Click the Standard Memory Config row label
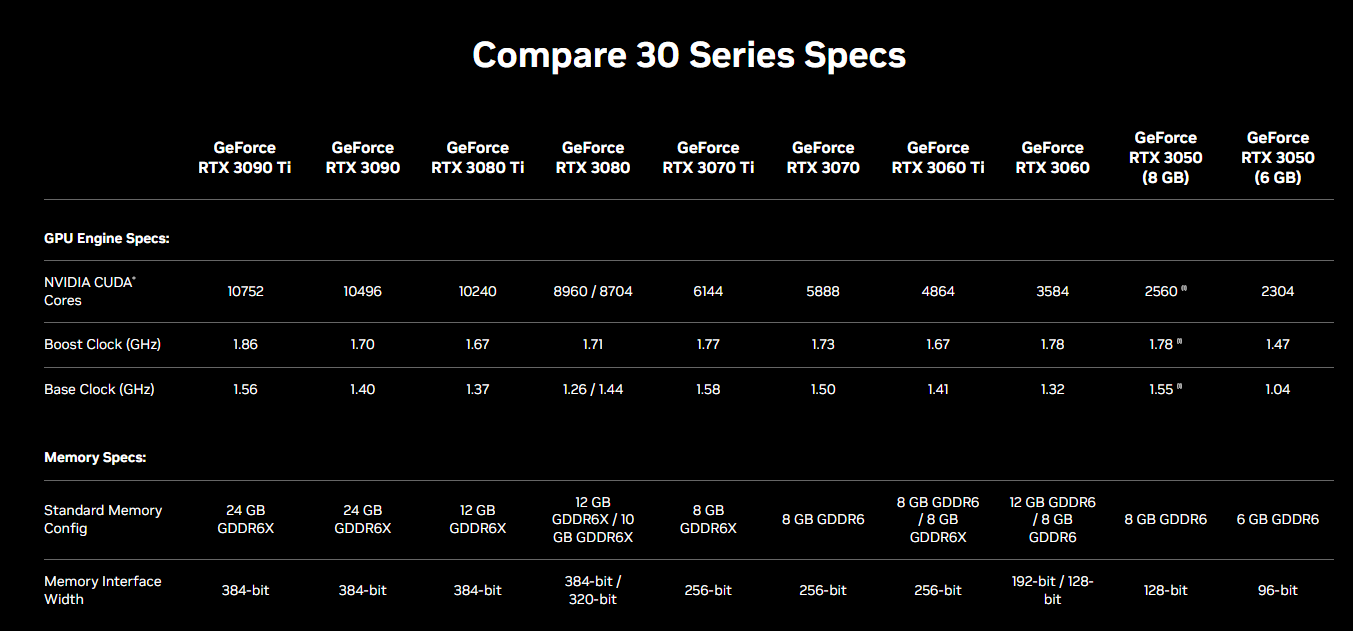 (103, 519)
